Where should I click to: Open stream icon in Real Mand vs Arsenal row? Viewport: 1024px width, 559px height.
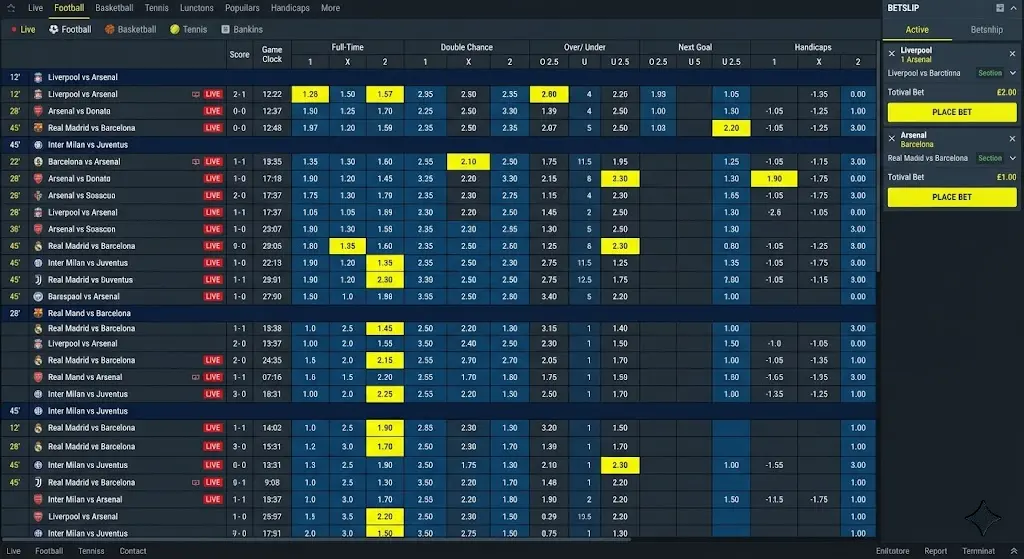195,377
